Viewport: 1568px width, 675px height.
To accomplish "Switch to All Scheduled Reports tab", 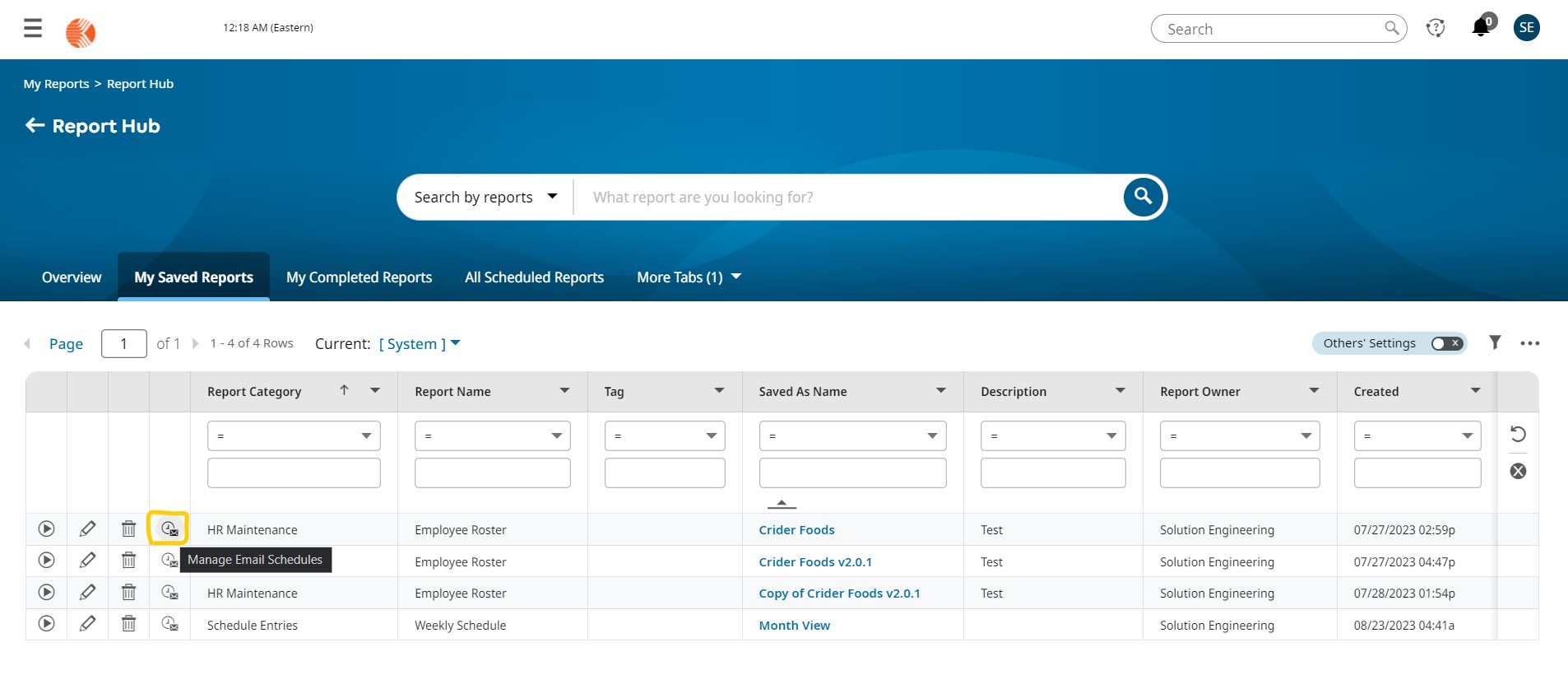I will tap(534, 277).
